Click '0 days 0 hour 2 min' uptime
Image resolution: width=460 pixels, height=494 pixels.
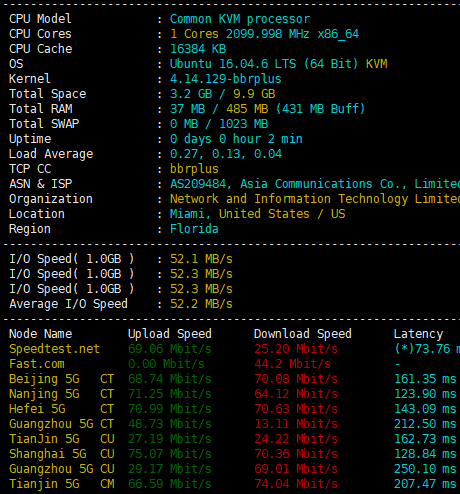point(236,139)
